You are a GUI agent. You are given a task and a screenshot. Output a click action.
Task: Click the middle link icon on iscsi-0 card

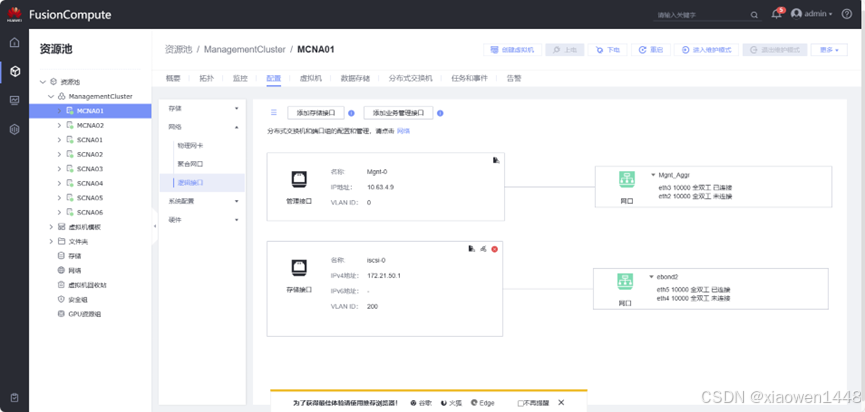click(x=483, y=249)
